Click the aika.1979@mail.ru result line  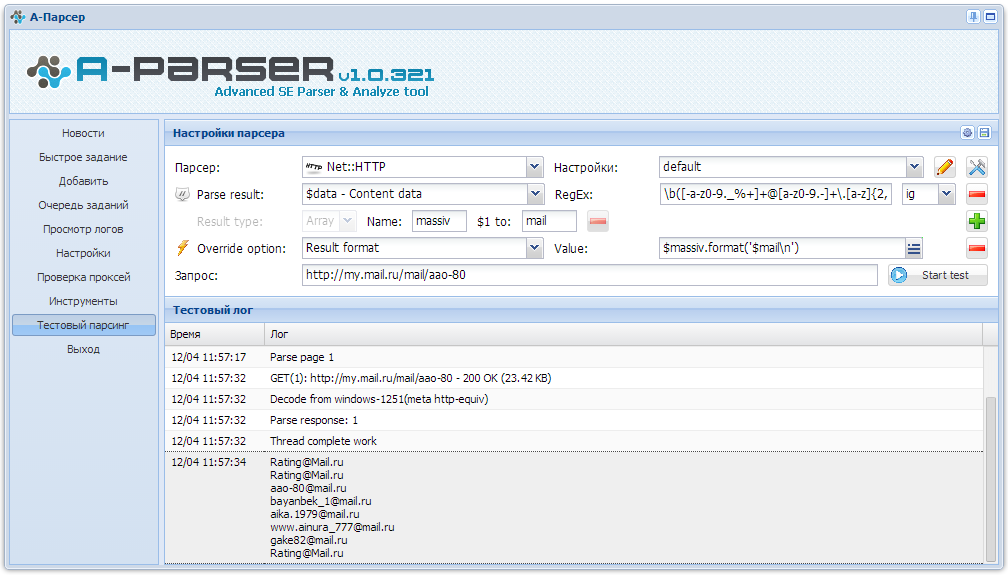[314, 515]
